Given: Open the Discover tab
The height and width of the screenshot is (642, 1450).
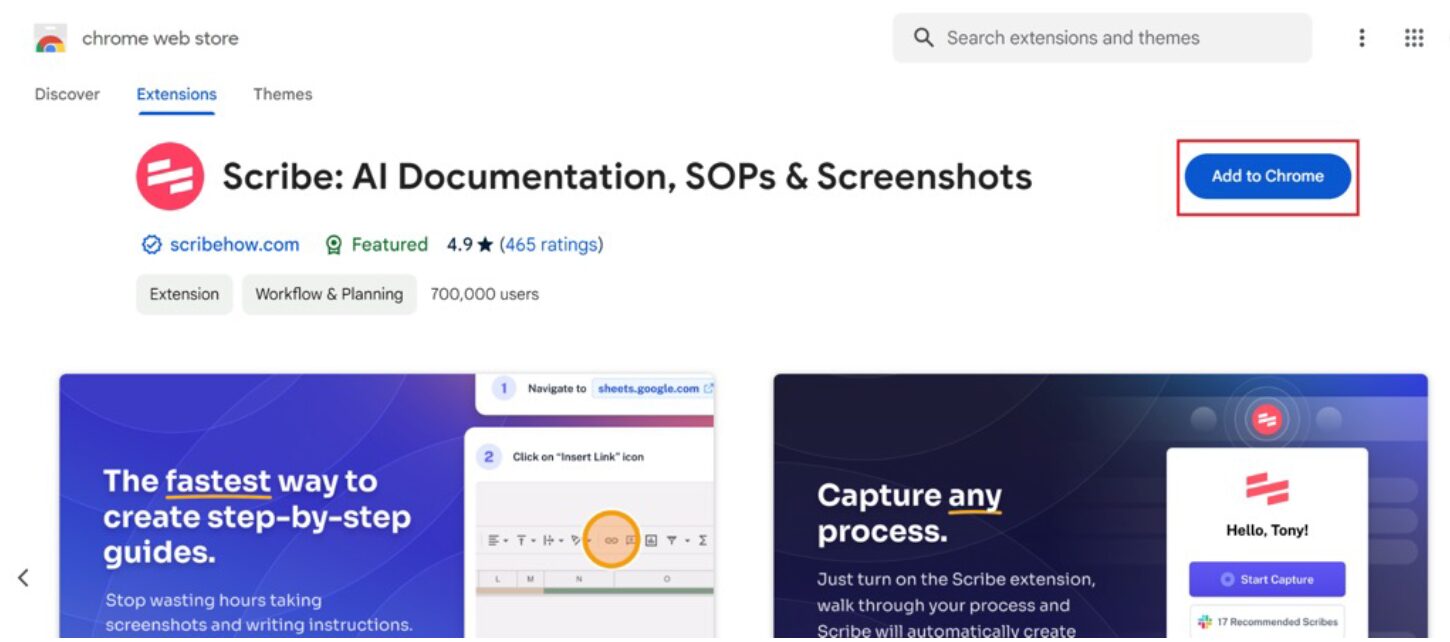Looking at the screenshot, I should point(66,93).
